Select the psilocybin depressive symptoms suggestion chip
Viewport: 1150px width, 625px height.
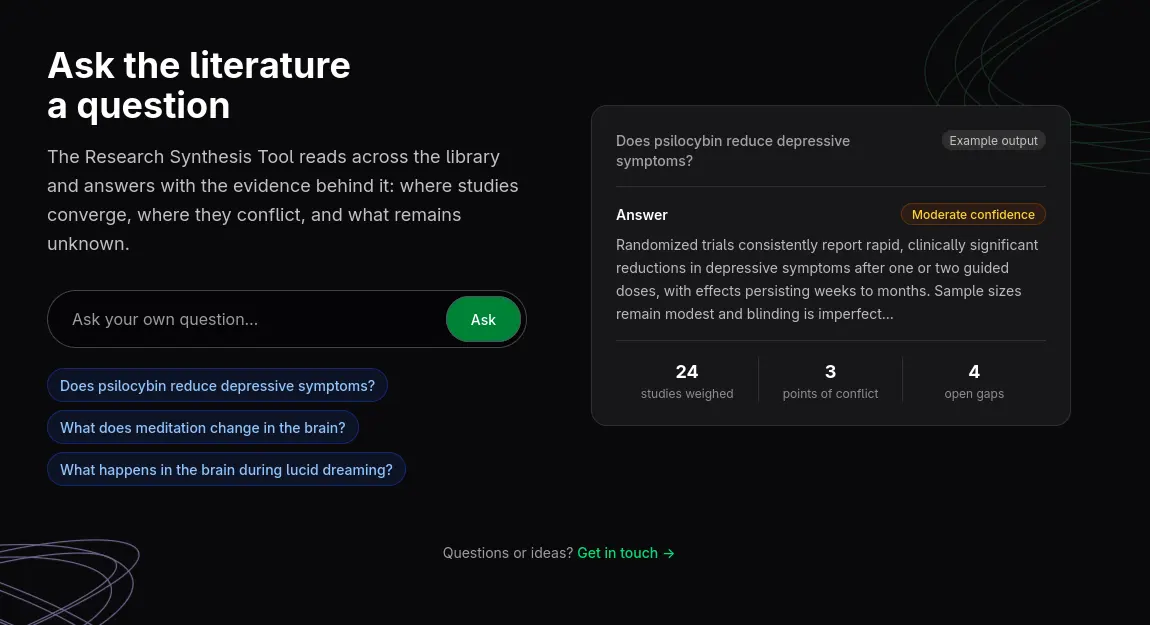point(217,385)
